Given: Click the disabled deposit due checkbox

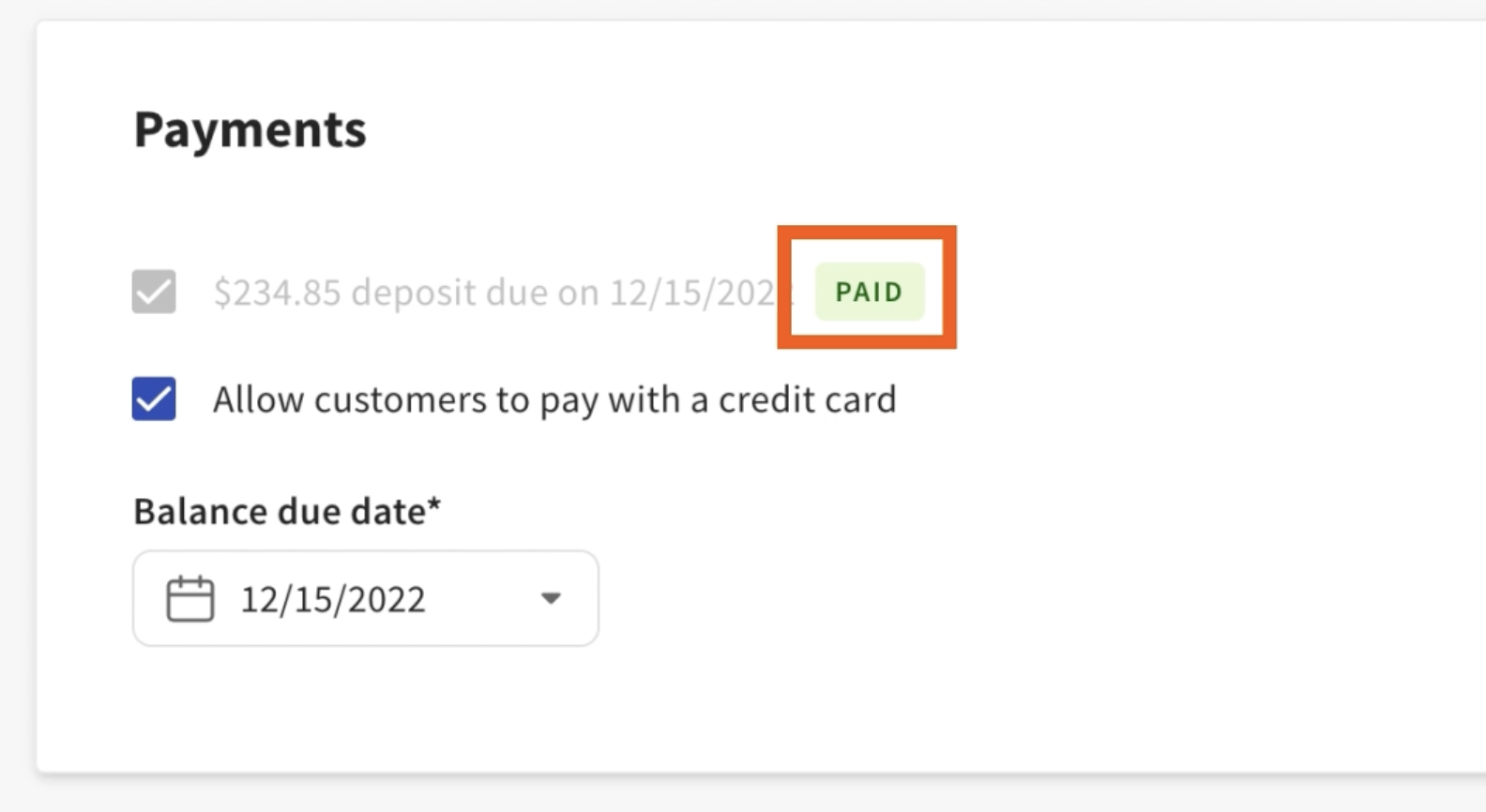Looking at the screenshot, I should pos(154,292).
